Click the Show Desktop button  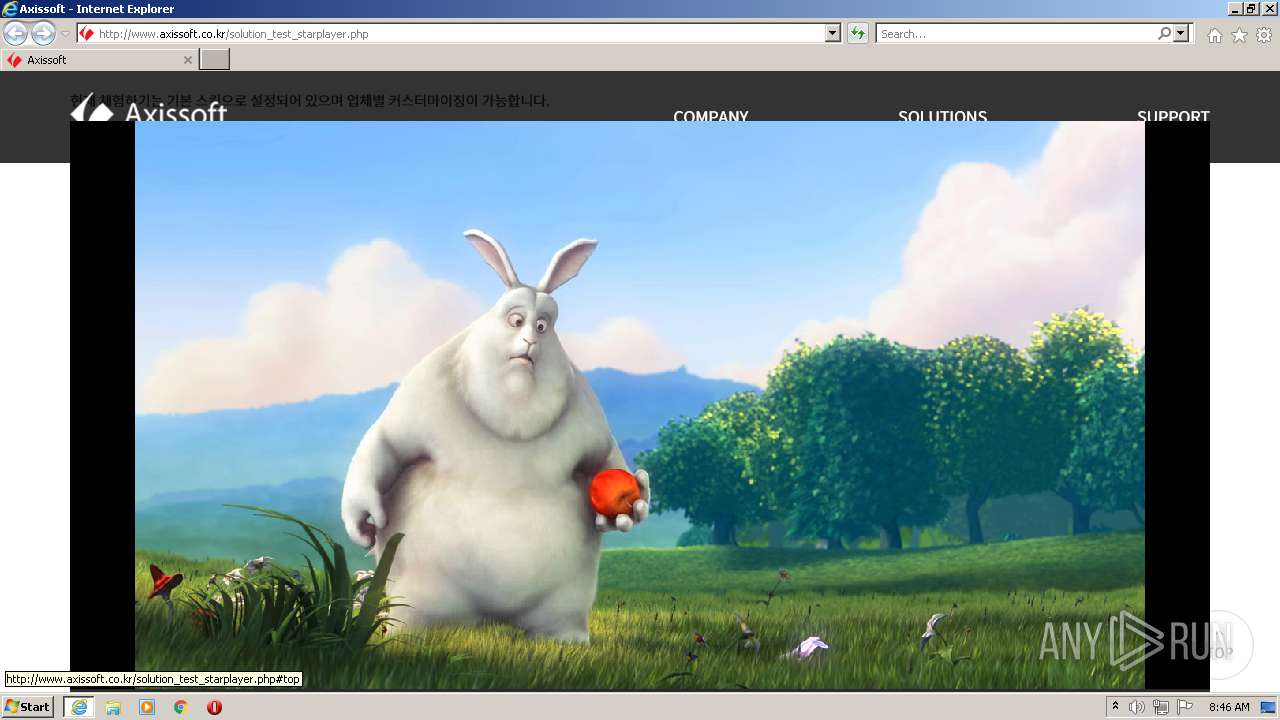point(1270,707)
